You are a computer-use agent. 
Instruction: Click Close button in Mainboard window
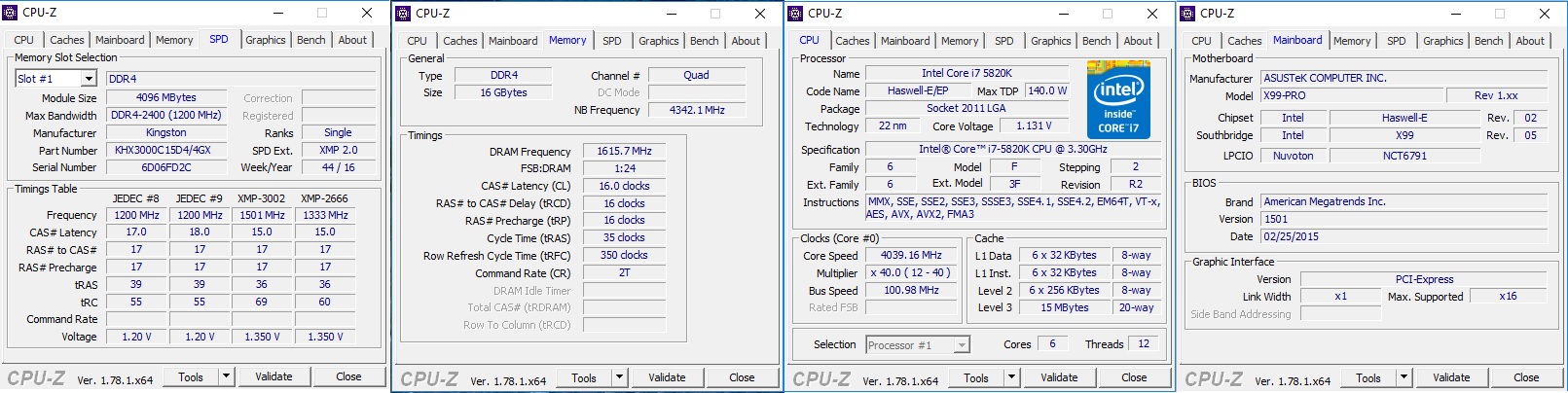1526,377
